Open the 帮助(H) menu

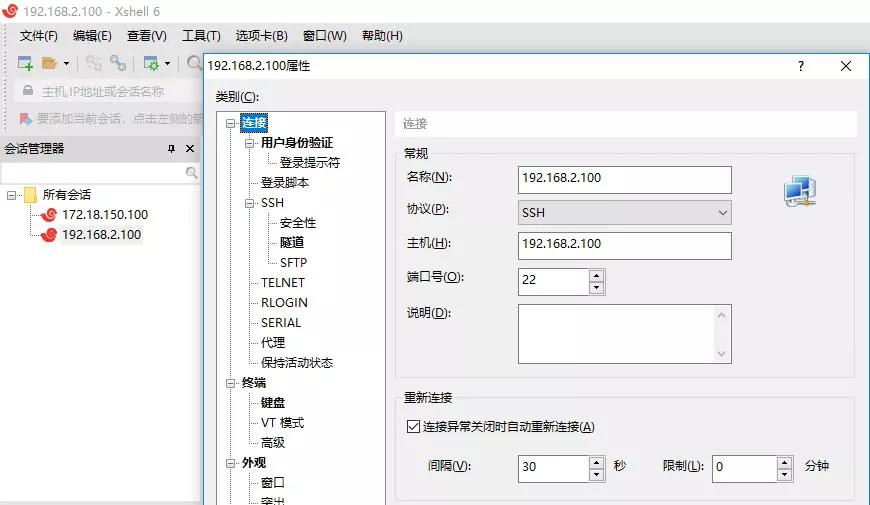click(x=382, y=36)
